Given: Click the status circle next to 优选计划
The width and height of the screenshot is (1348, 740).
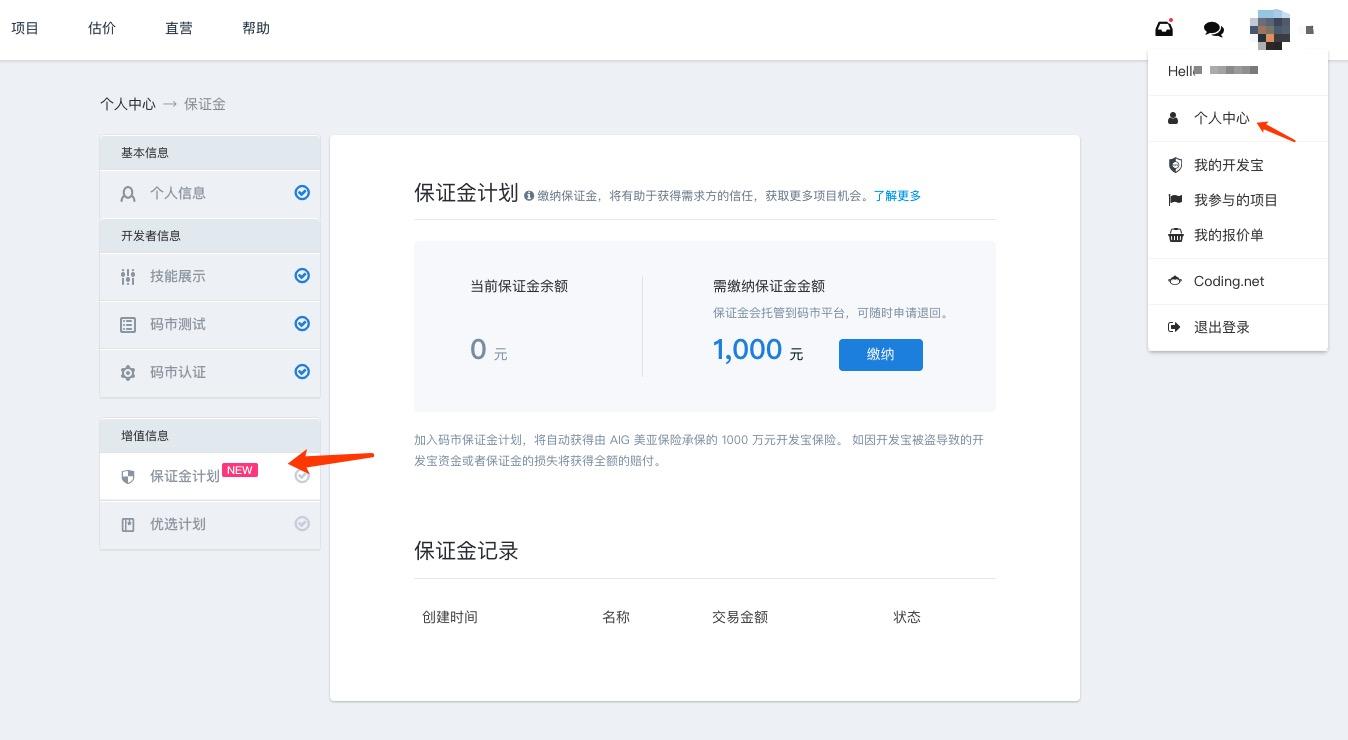Looking at the screenshot, I should click(302, 523).
